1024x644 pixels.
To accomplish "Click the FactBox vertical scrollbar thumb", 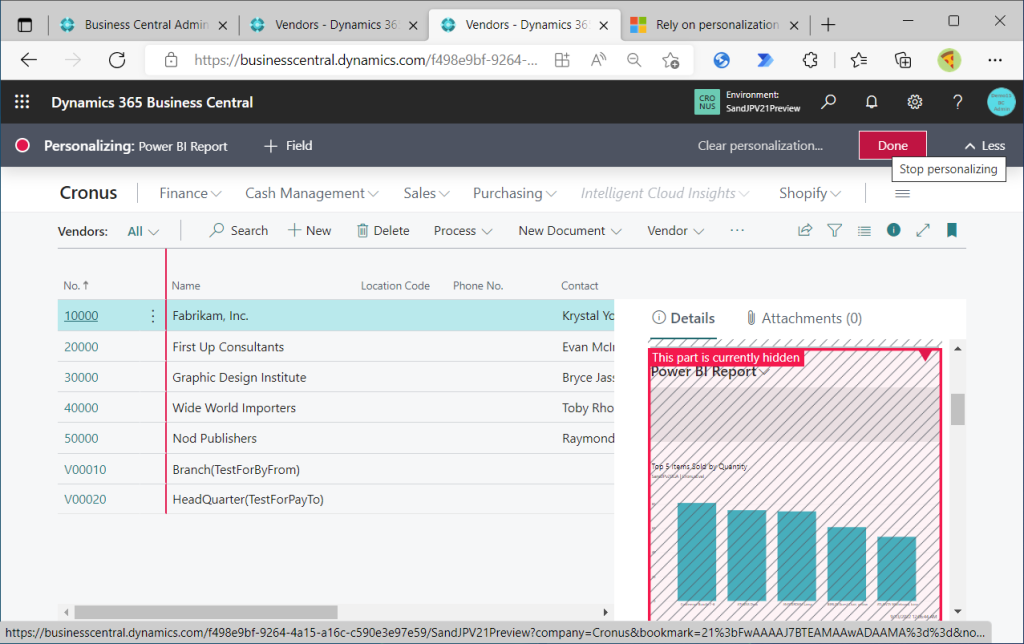I will (x=957, y=410).
